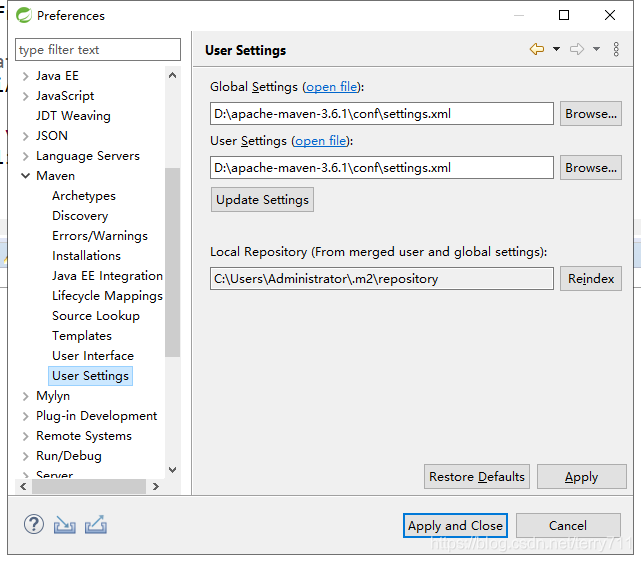
Task: Select Installations under Maven
Action: coord(86,256)
